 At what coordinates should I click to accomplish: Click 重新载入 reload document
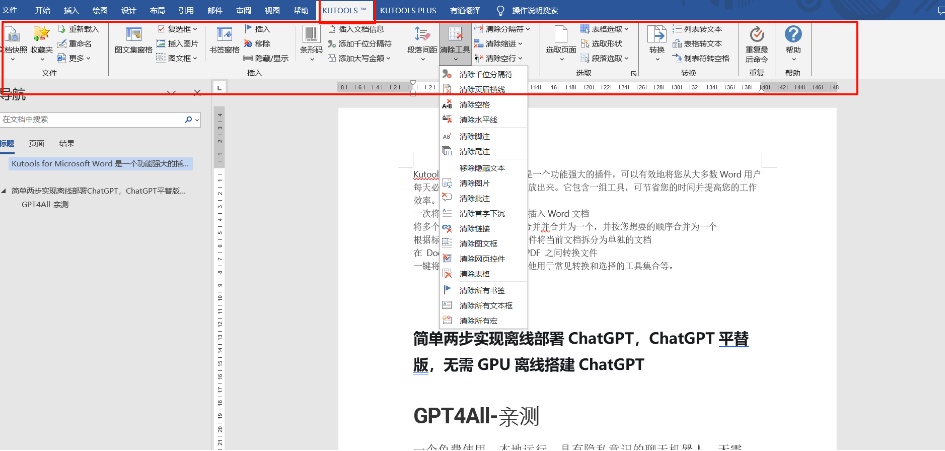78,28
